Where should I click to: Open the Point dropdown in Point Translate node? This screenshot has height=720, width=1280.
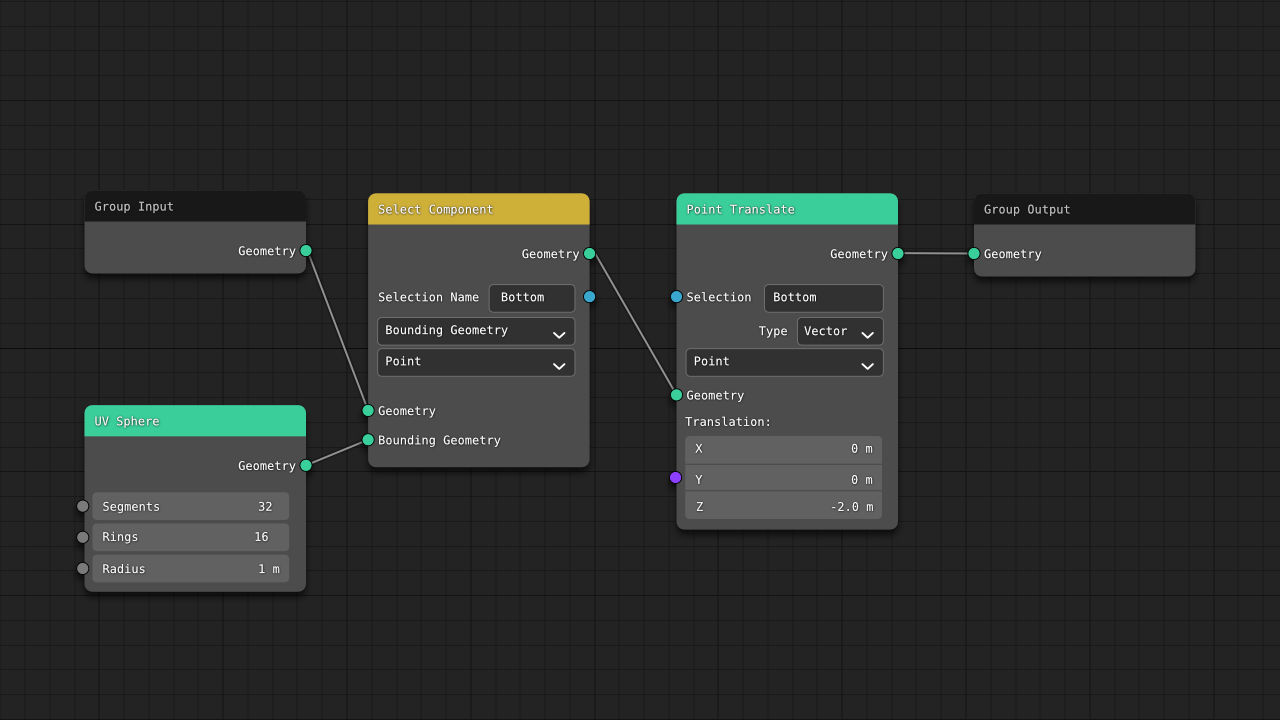[784, 362]
